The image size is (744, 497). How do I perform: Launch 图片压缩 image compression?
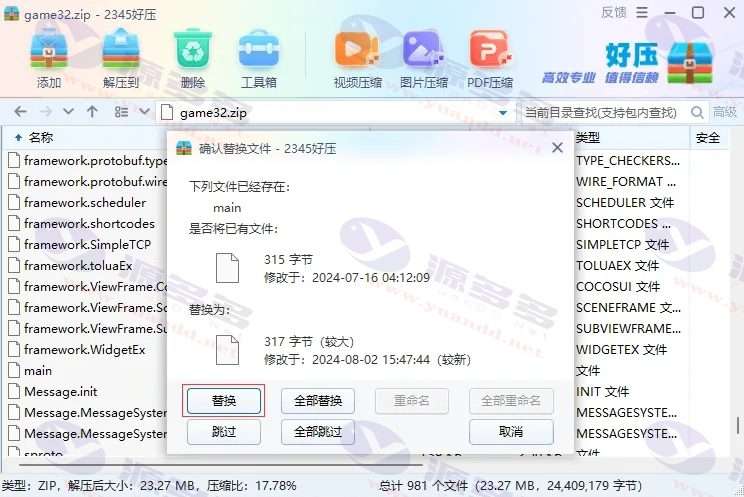[424, 59]
